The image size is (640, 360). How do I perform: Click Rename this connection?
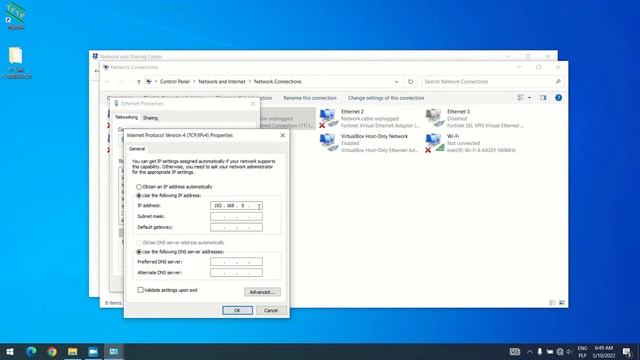pos(310,98)
